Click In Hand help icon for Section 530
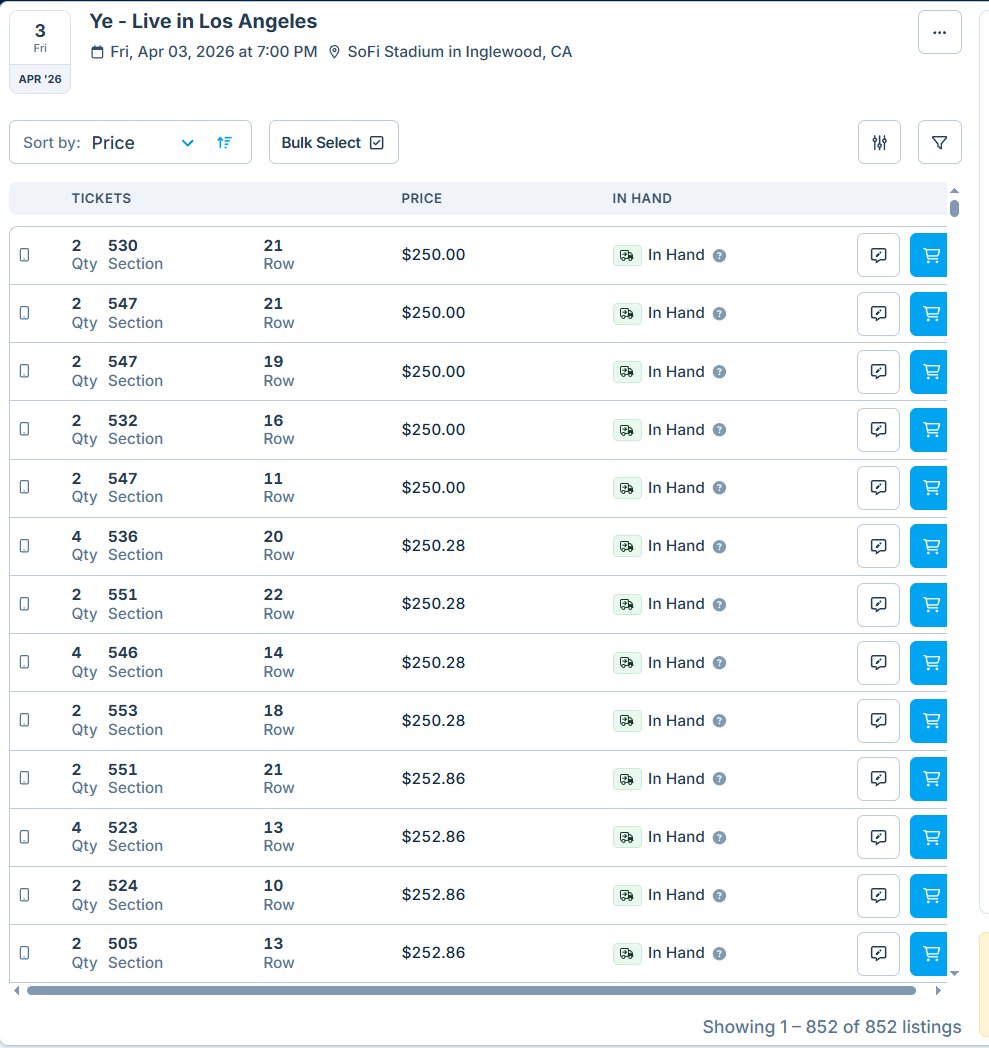The width and height of the screenshot is (989, 1048). click(719, 255)
